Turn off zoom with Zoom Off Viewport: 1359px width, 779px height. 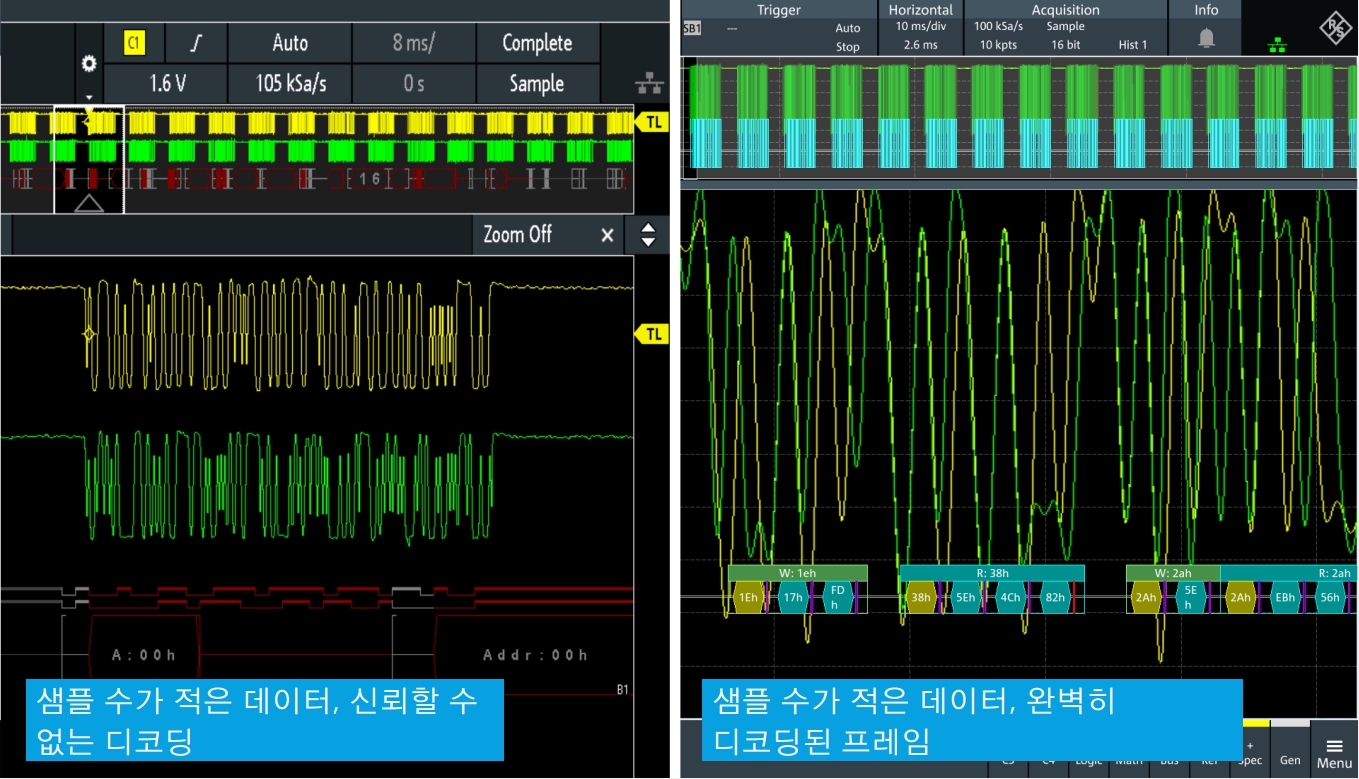(517, 234)
